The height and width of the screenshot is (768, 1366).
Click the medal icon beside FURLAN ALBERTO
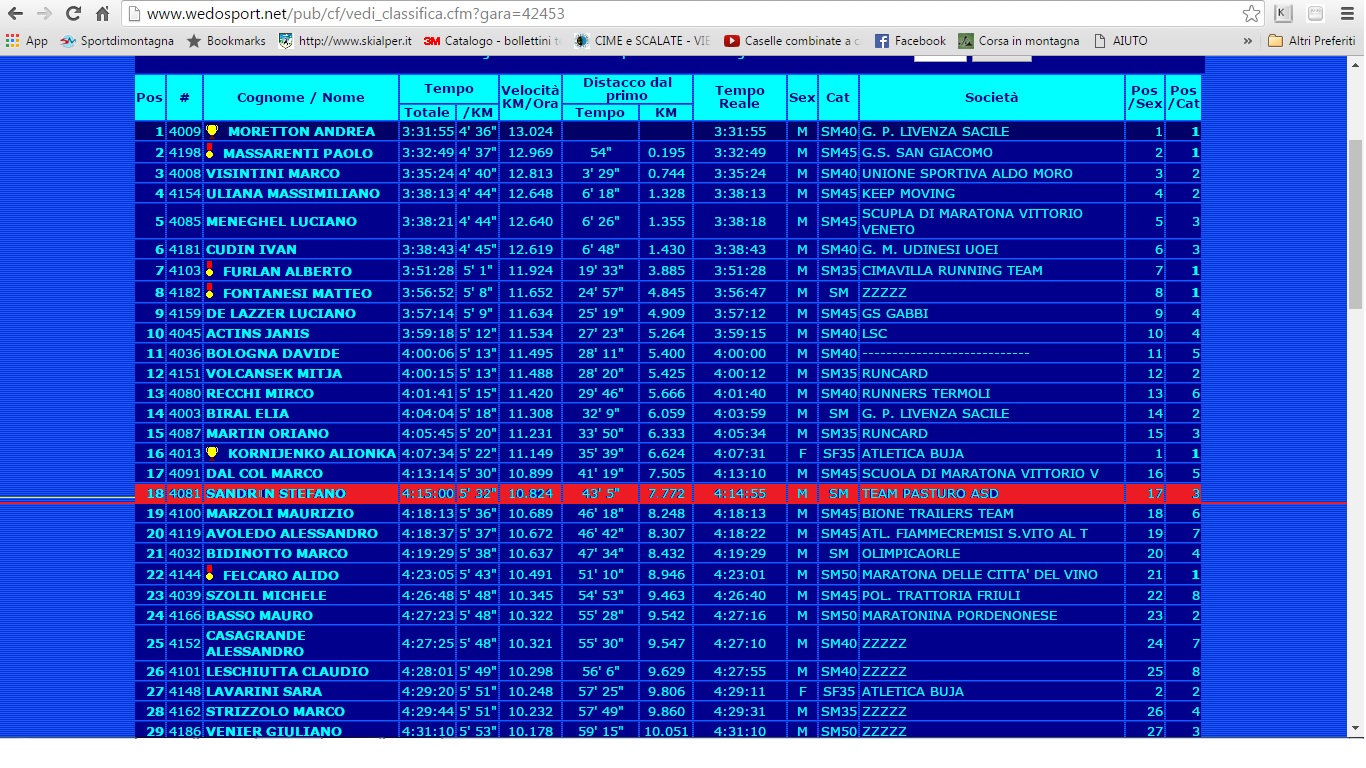click(x=210, y=269)
